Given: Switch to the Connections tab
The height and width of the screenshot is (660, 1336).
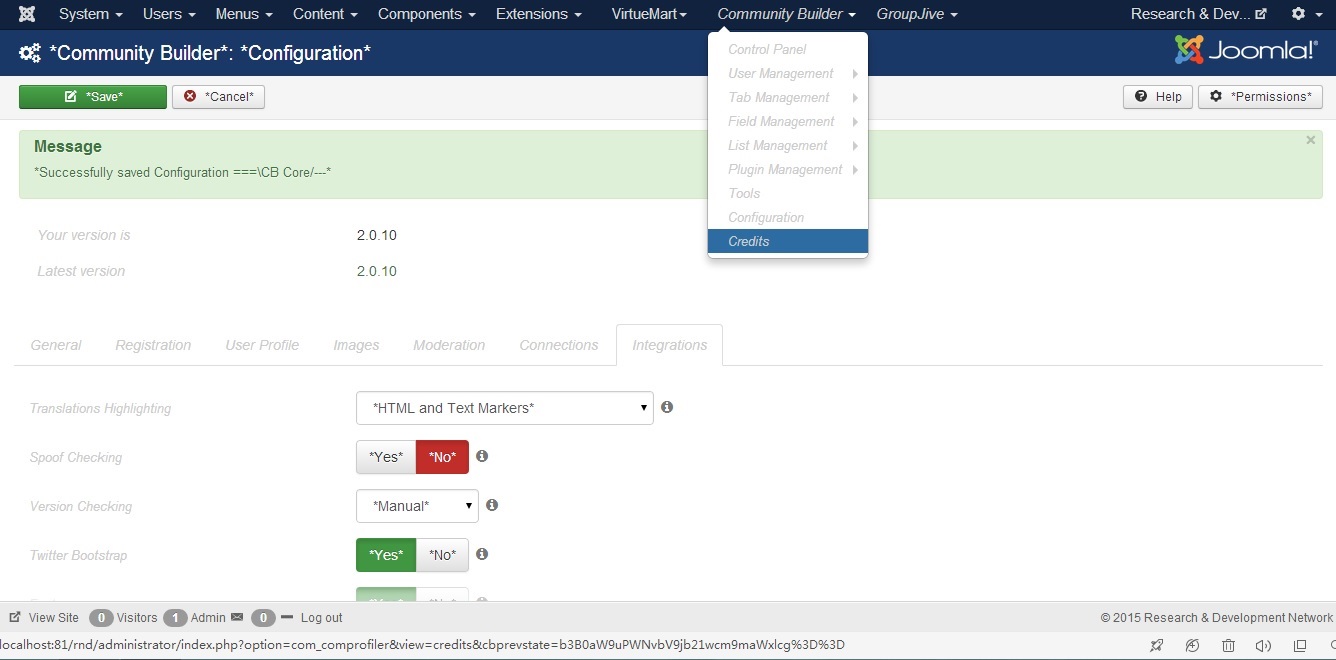Looking at the screenshot, I should (559, 345).
